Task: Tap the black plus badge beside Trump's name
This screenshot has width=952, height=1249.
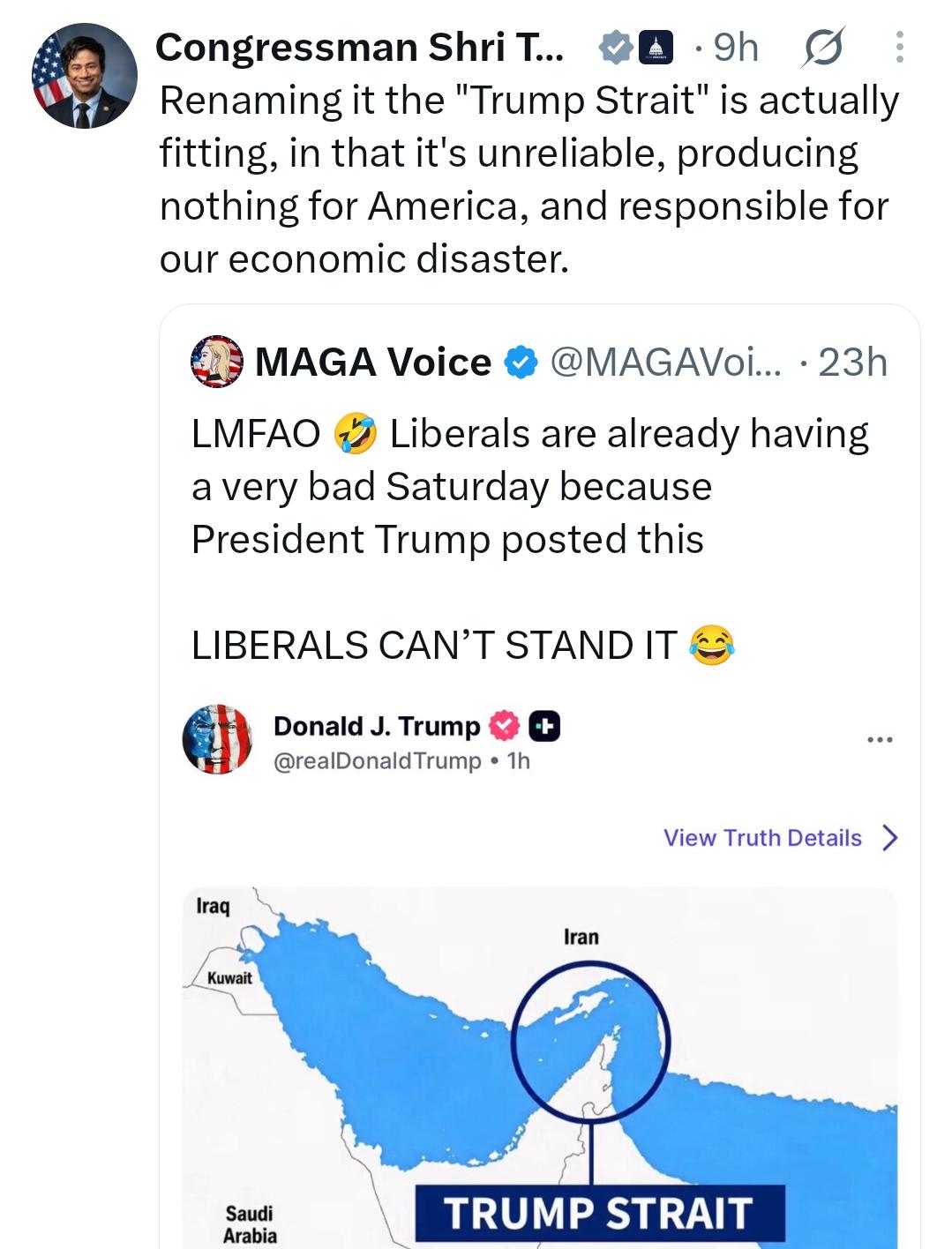Action: pos(545,726)
